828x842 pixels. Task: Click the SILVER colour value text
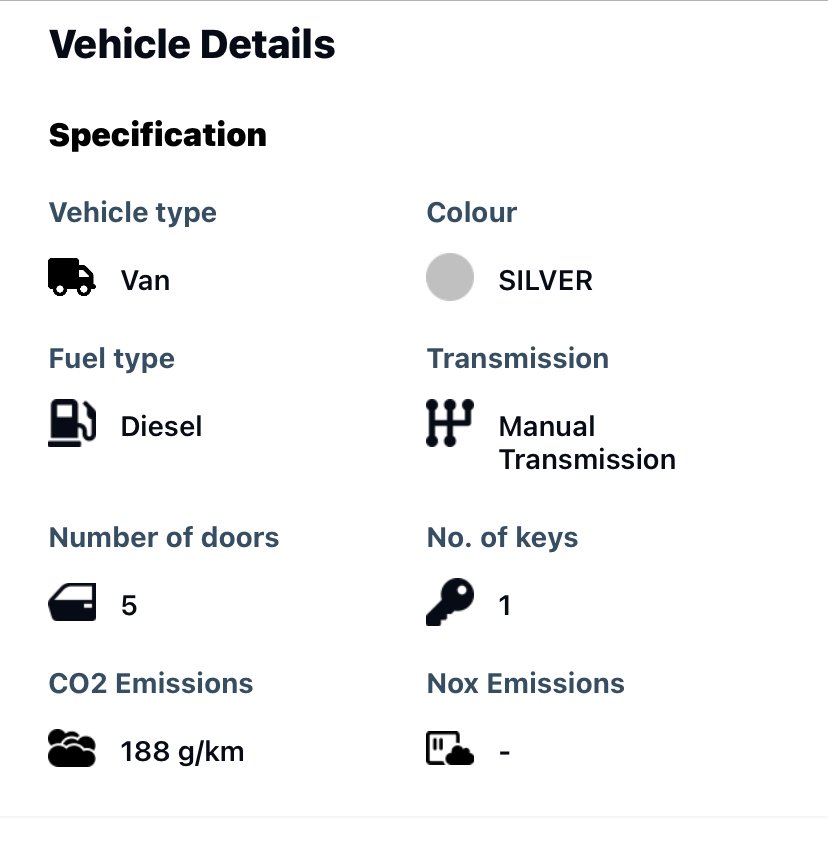(546, 281)
